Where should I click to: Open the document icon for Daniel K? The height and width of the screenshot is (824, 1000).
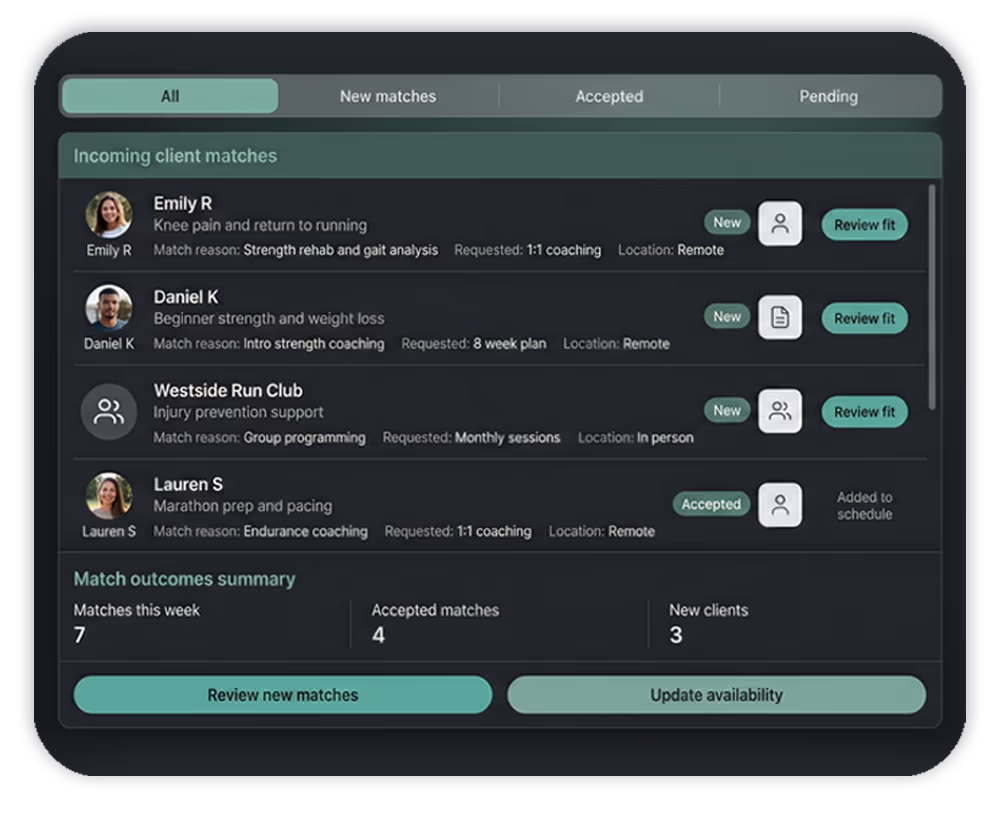[780, 318]
